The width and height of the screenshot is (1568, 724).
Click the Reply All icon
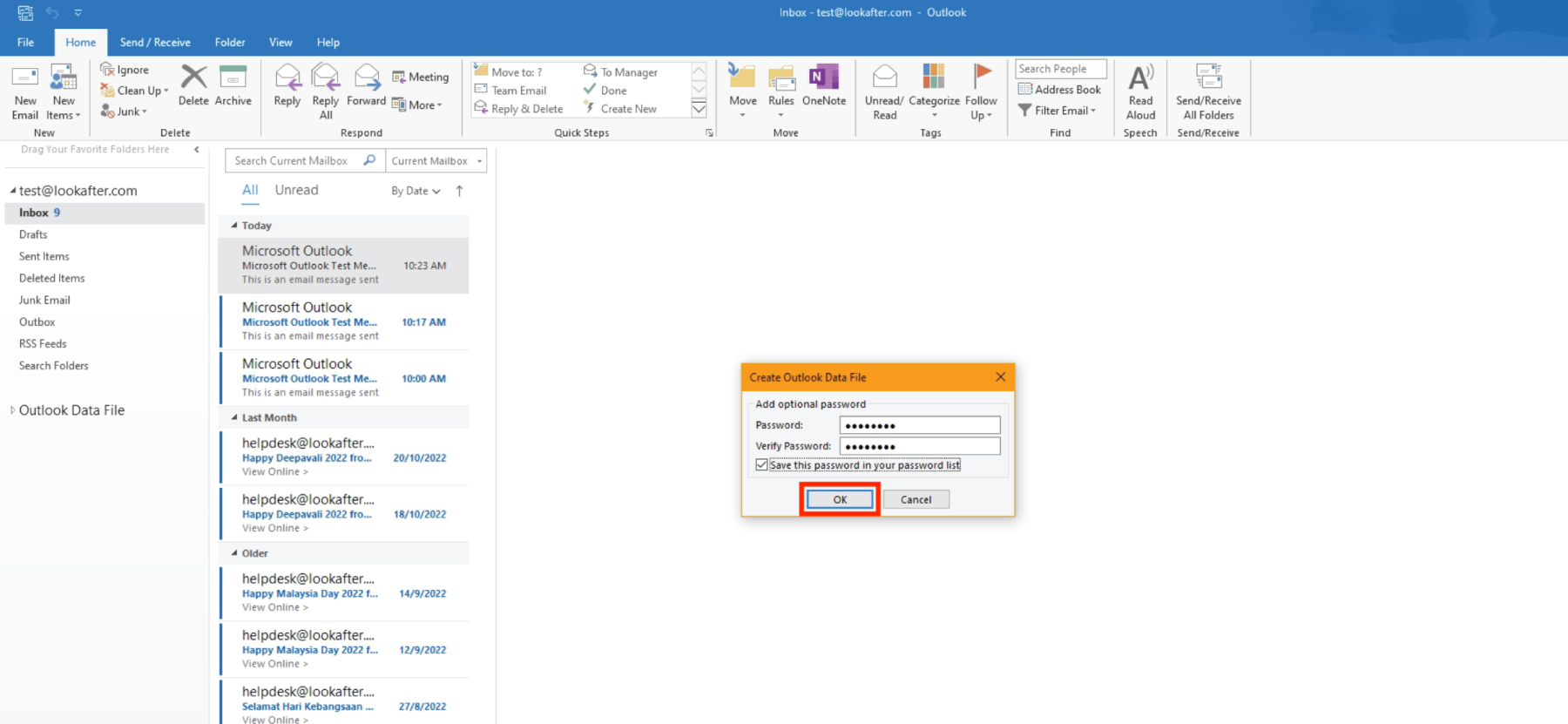(326, 79)
